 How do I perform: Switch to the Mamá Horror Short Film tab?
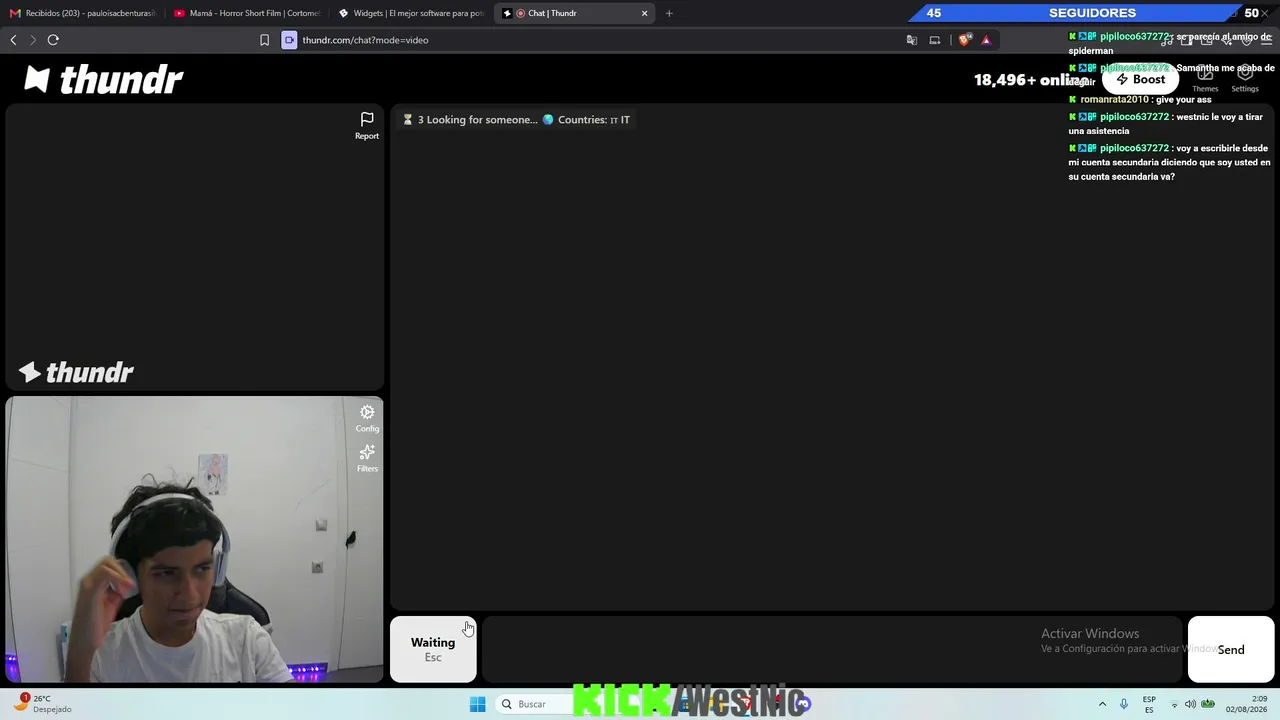point(247,13)
